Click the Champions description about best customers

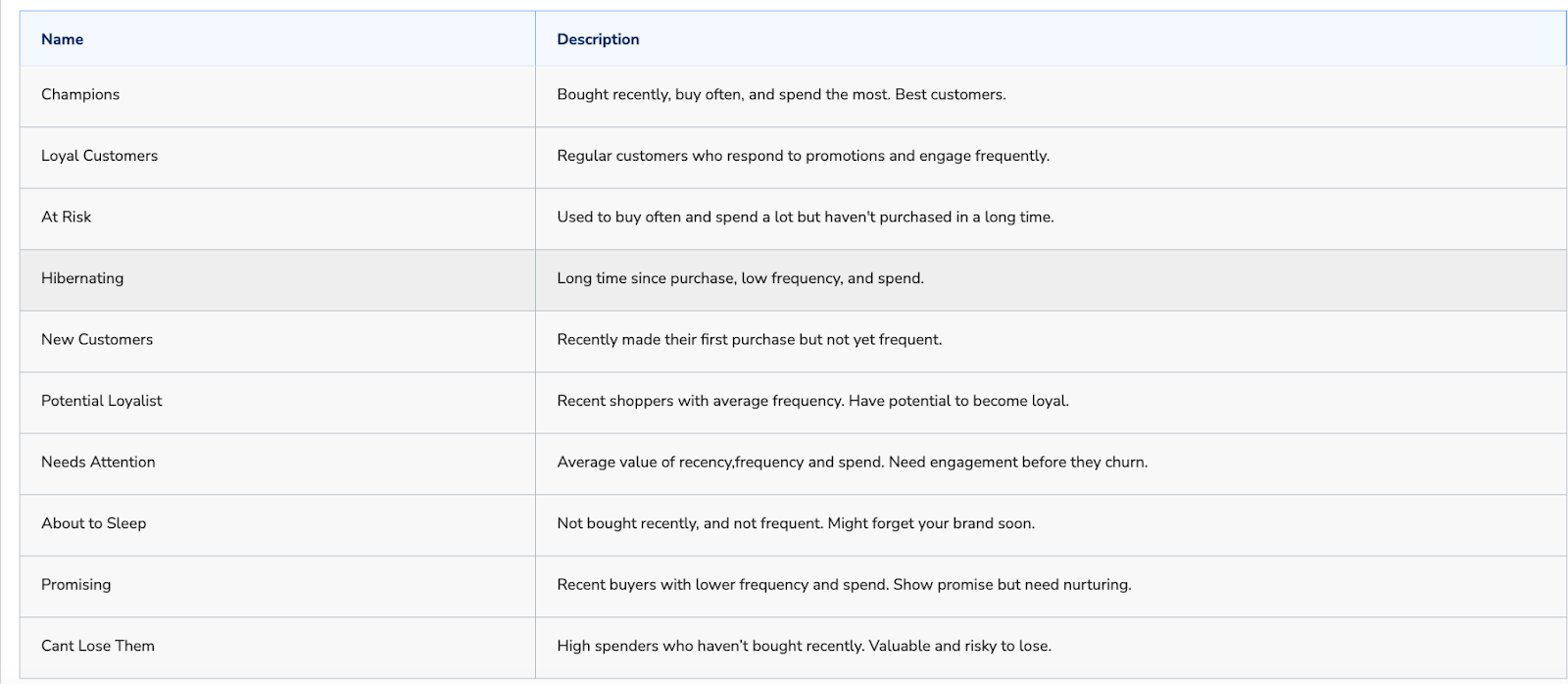coord(781,94)
